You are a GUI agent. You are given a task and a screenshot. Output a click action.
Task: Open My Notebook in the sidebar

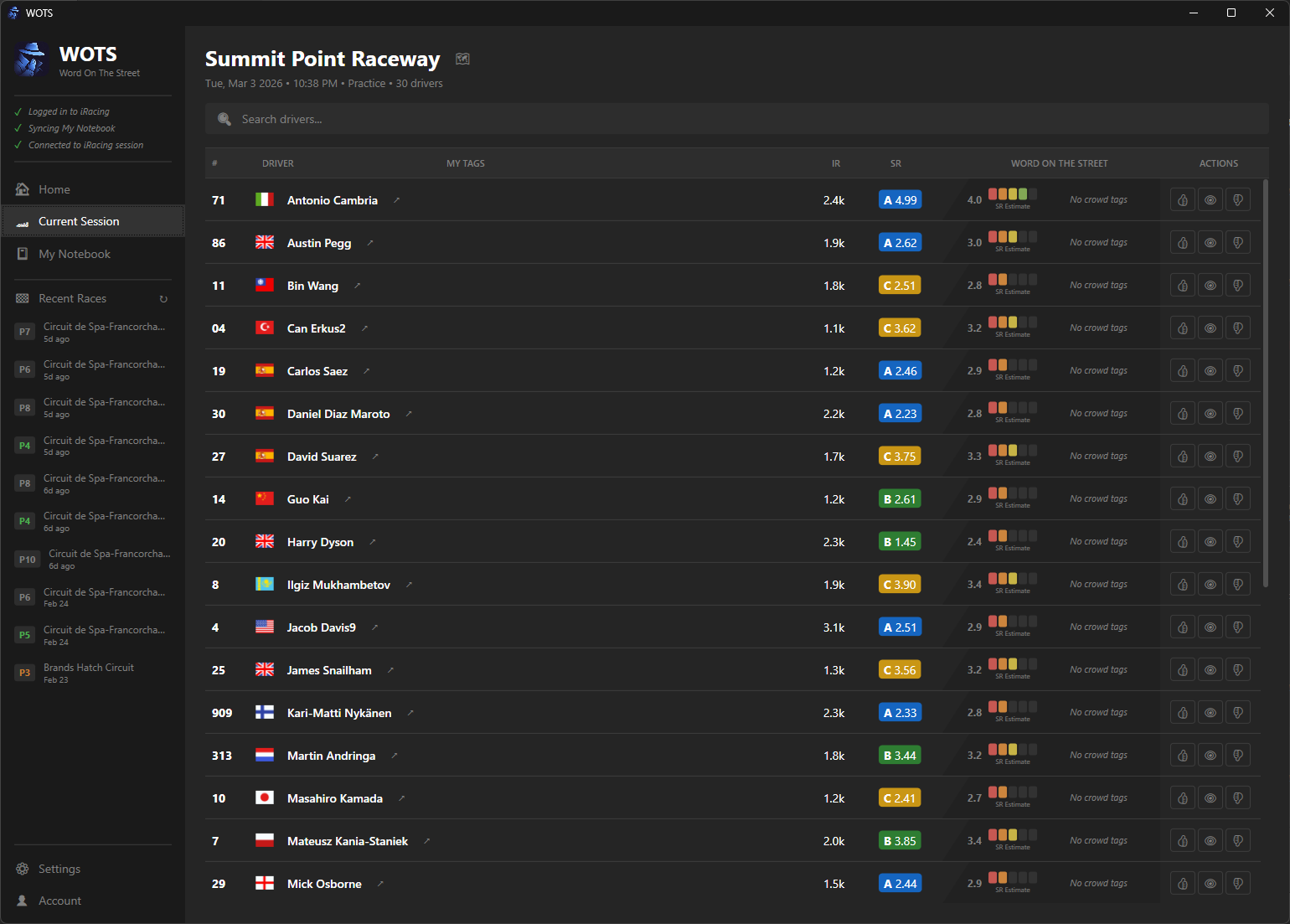[x=75, y=254]
